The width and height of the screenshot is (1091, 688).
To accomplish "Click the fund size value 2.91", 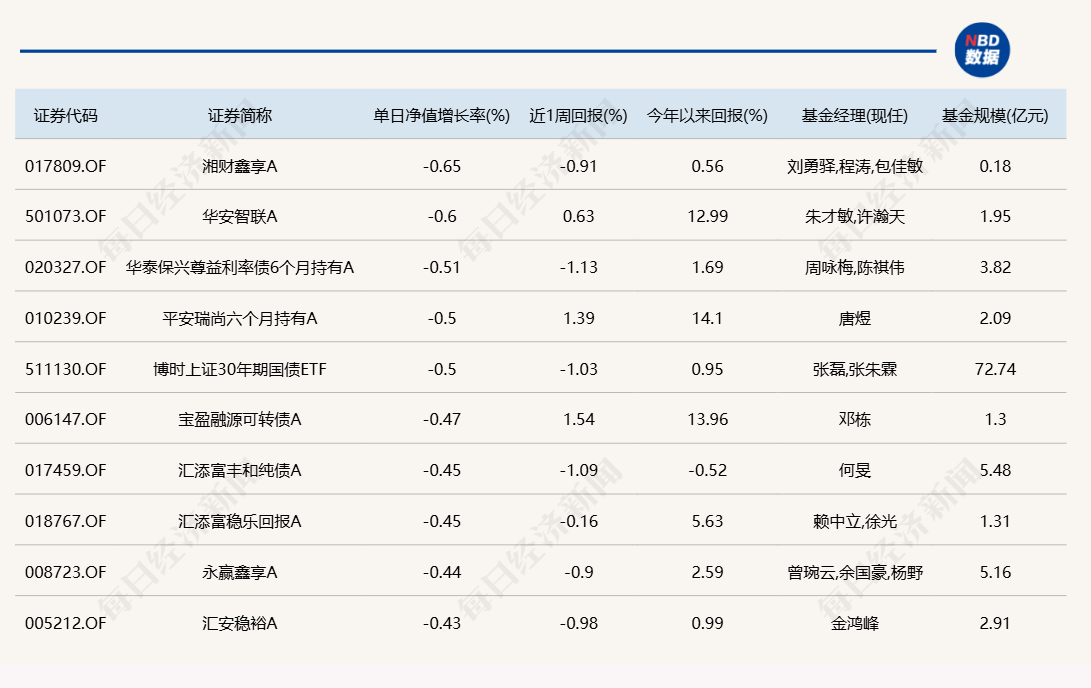I will point(995,623).
